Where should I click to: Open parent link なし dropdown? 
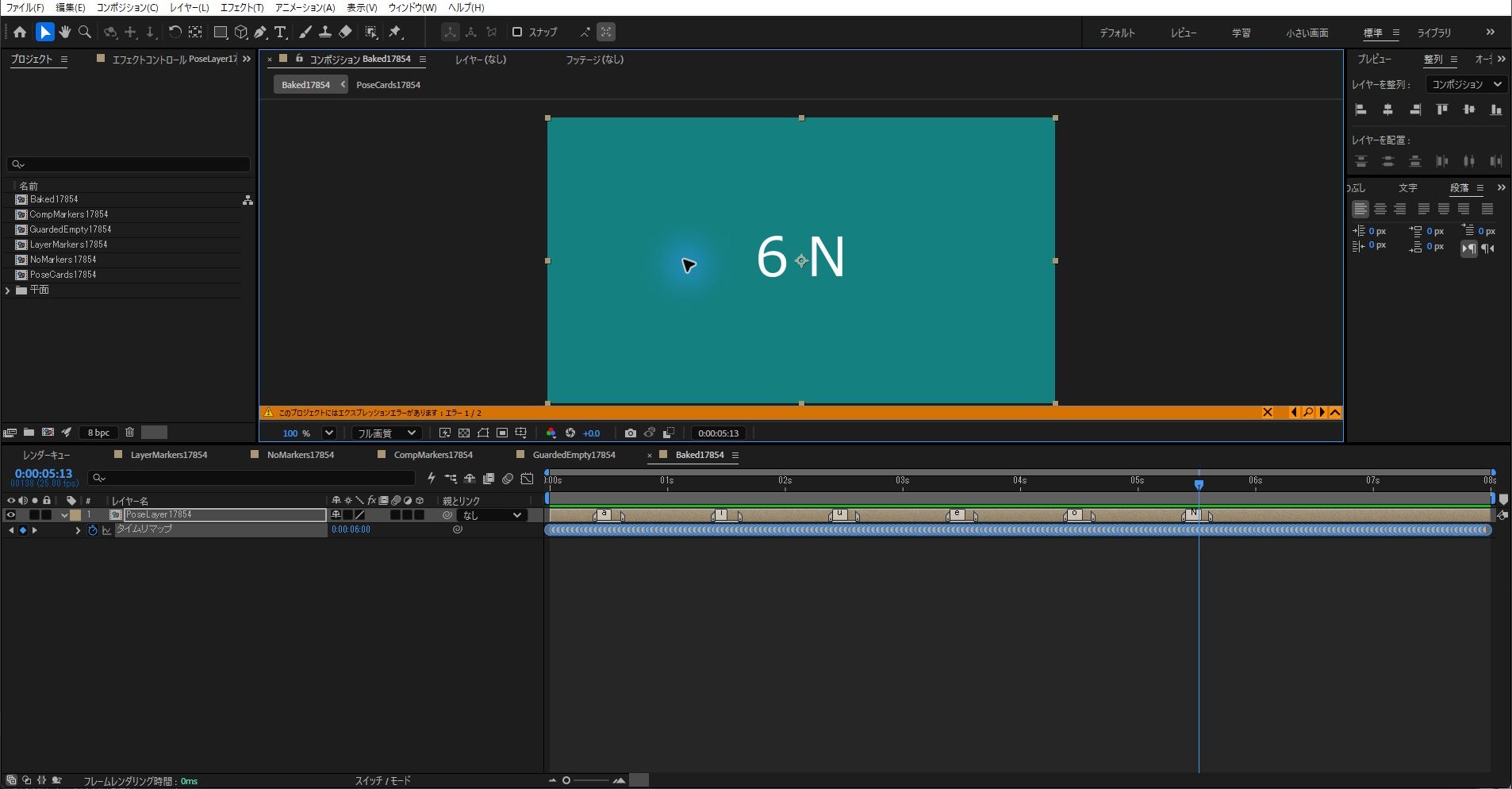point(493,515)
